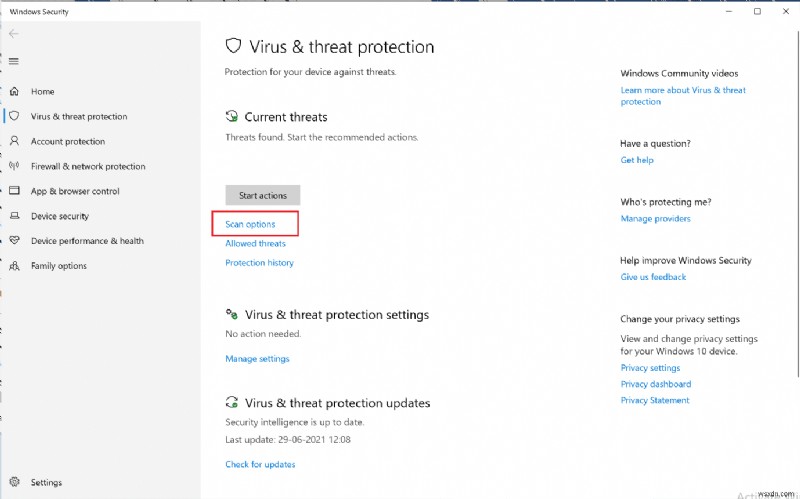
Task: Click the Device performance & health heart icon
Action: (x=14, y=241)
